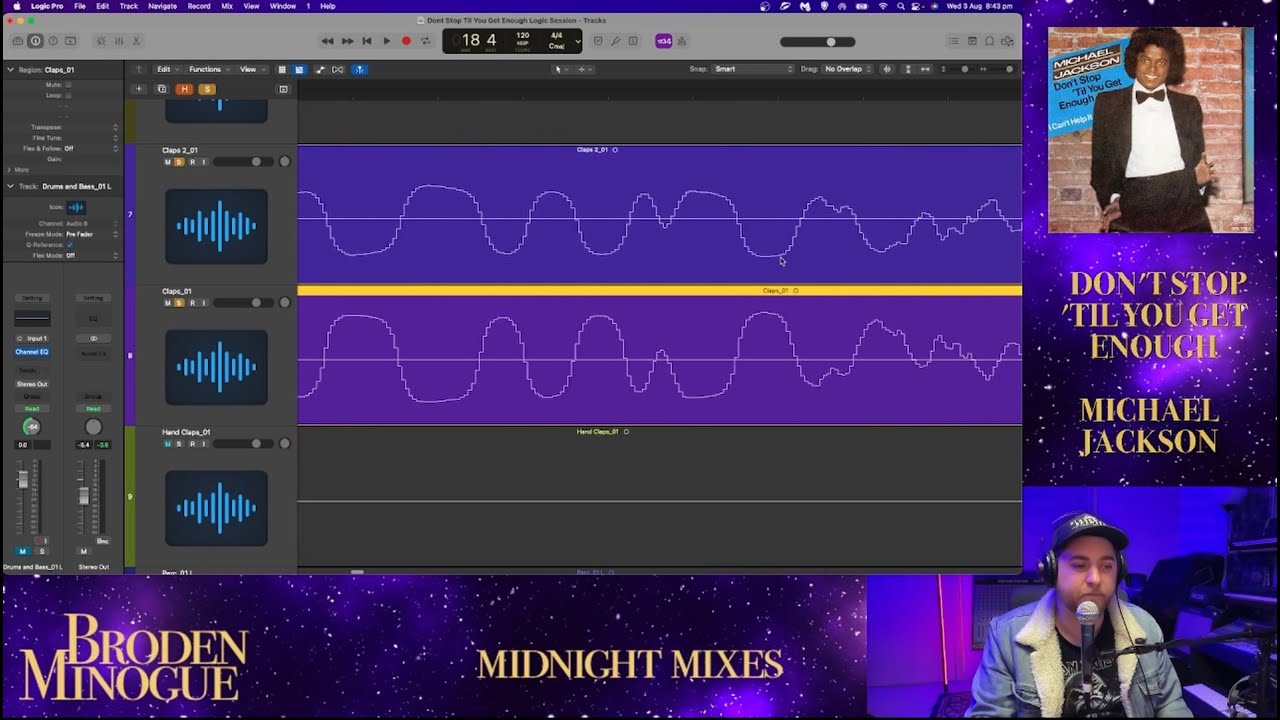Tick the Region Loop checkbox

[68, 95]
